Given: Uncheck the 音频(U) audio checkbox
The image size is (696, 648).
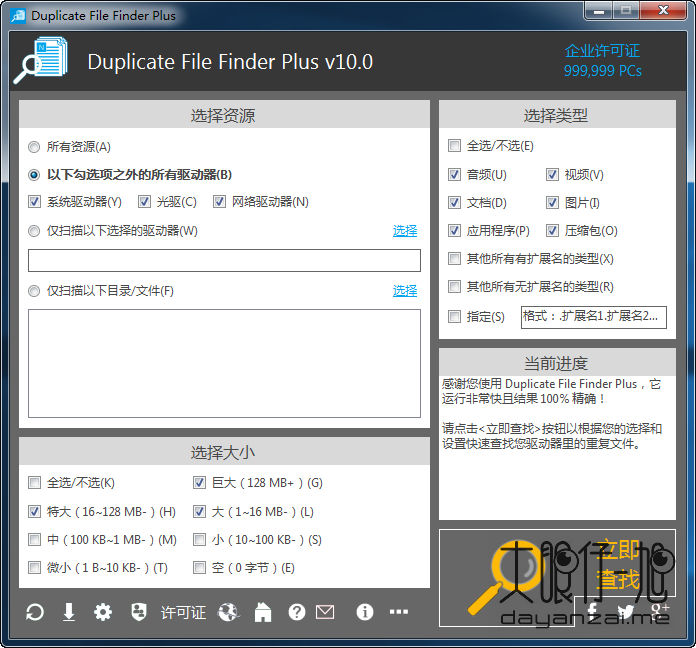Looking at the screenshot, I should coord(454,174).
